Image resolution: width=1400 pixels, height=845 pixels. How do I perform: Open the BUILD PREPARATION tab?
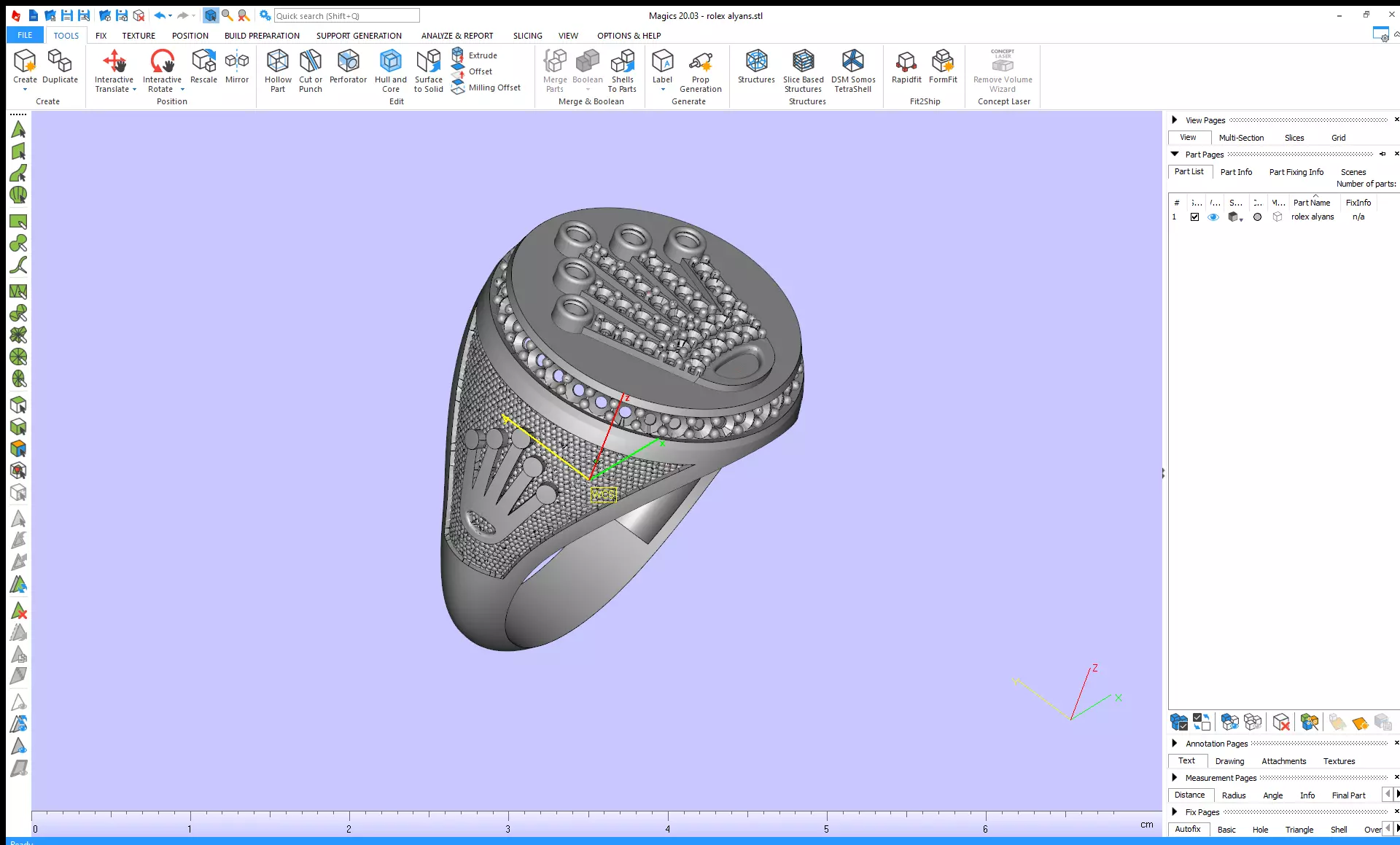pos(262,35)
